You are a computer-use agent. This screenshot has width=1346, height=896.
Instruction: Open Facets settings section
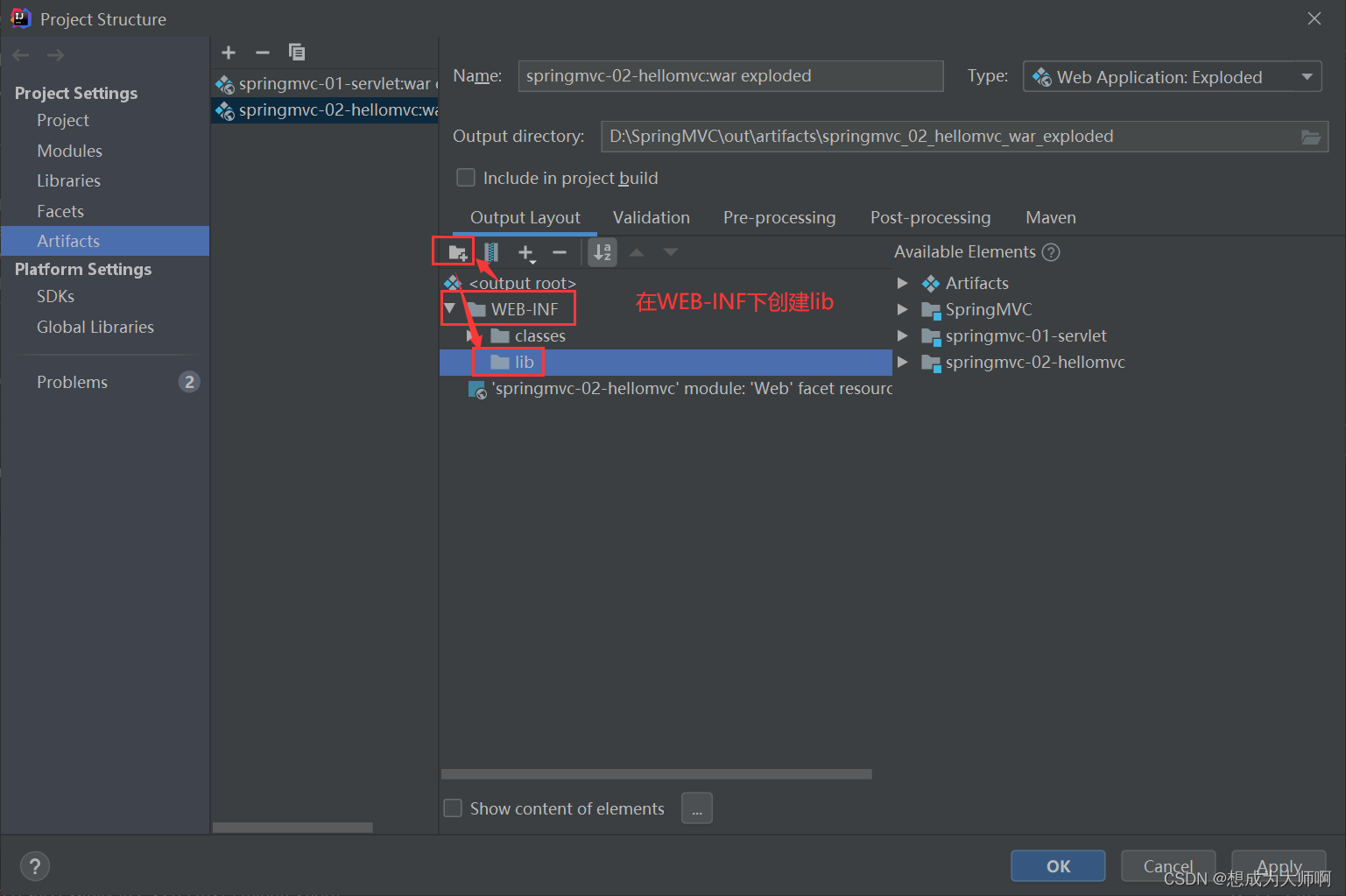tap(60, 211)
